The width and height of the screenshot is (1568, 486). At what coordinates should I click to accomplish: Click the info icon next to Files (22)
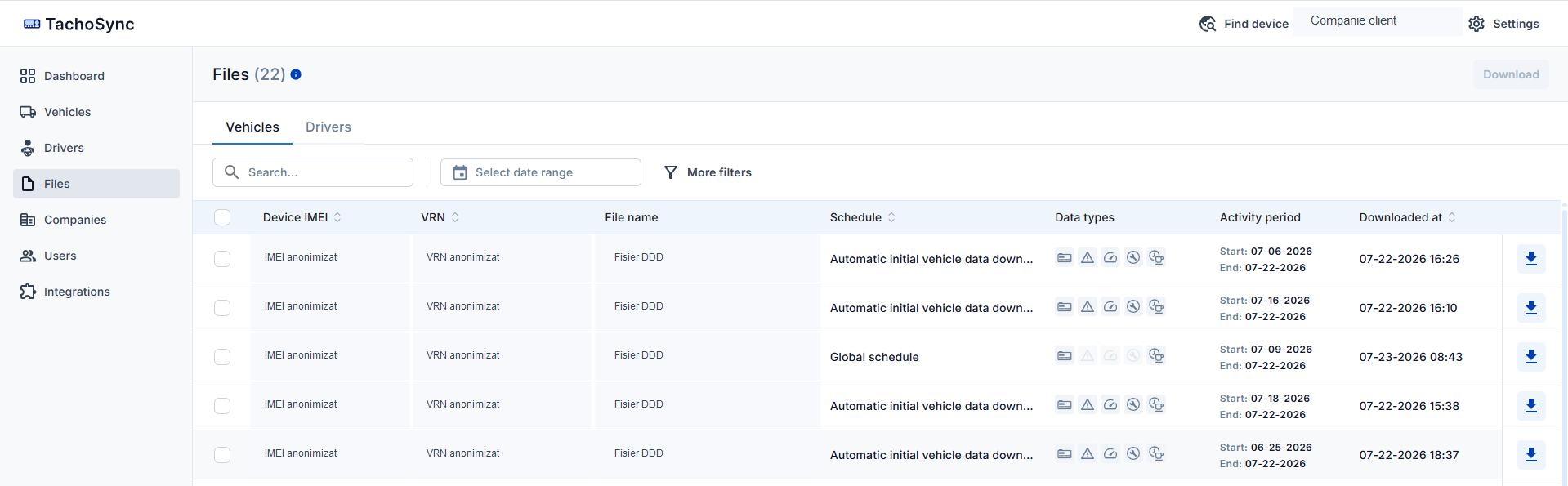(296, 74)
